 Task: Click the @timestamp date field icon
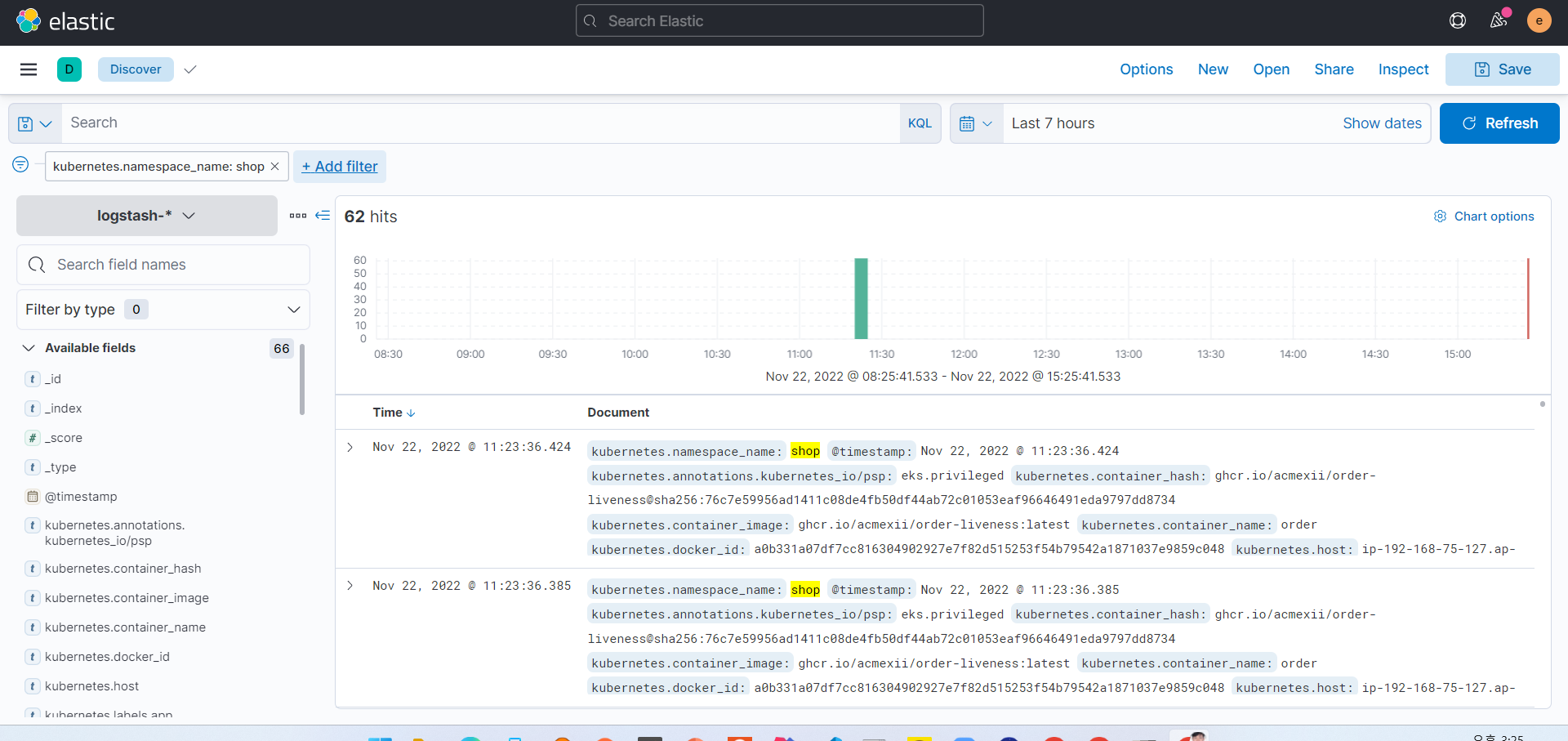coord(33,497)
